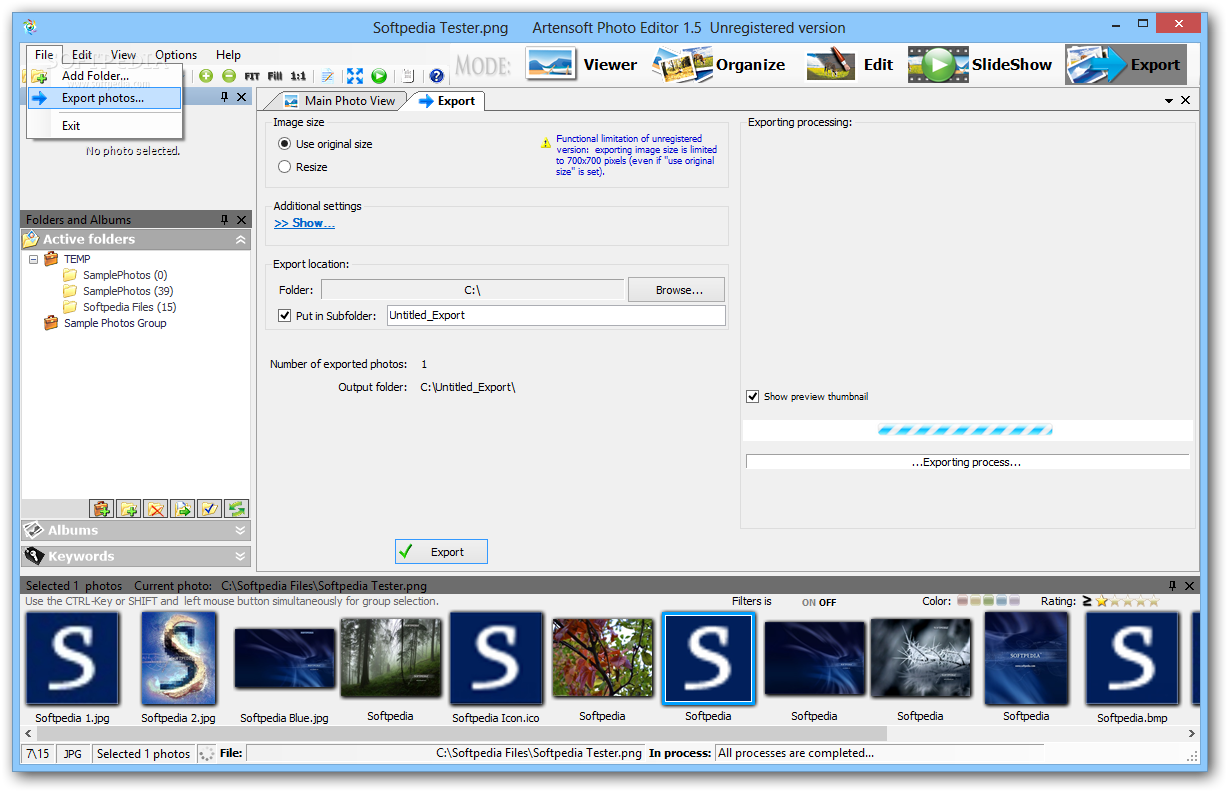
Task: Switch to Edit mode
Action: [x=850, y=65]
